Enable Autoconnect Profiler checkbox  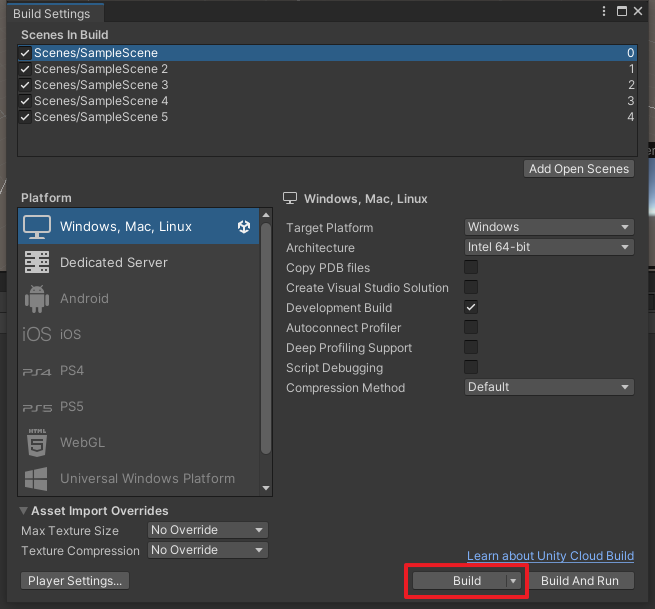coord(471,327)
